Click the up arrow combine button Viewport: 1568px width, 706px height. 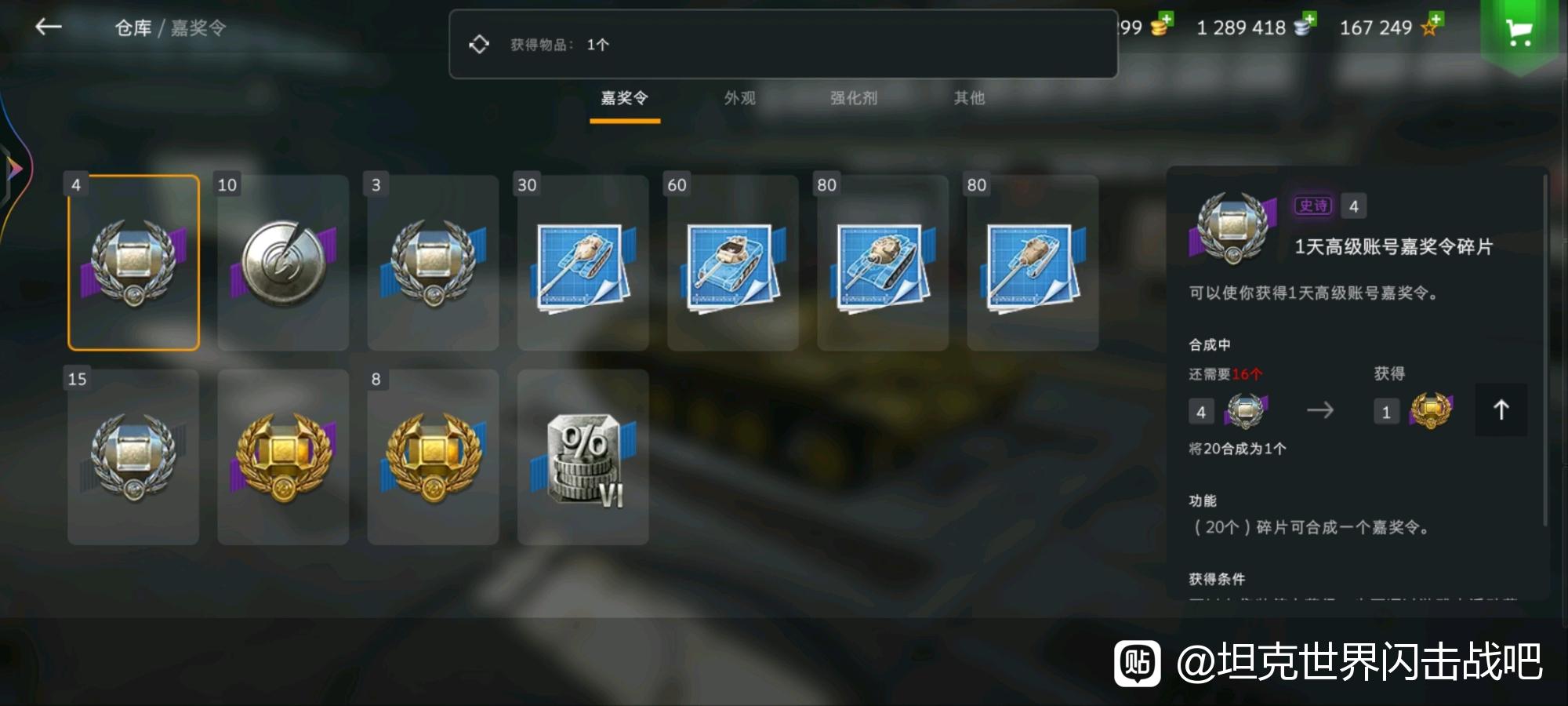point(1501,409)
